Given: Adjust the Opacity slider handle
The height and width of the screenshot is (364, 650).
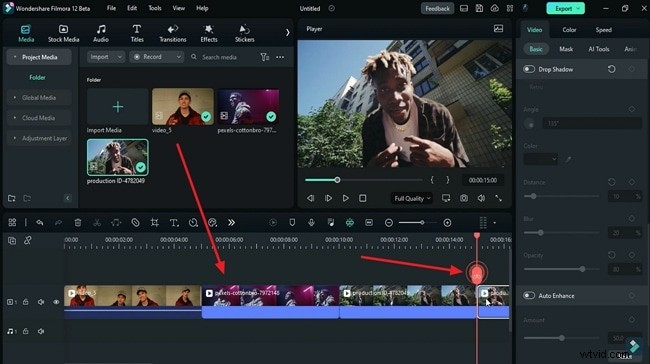Looking at the screenshot, I should (582, 269).
